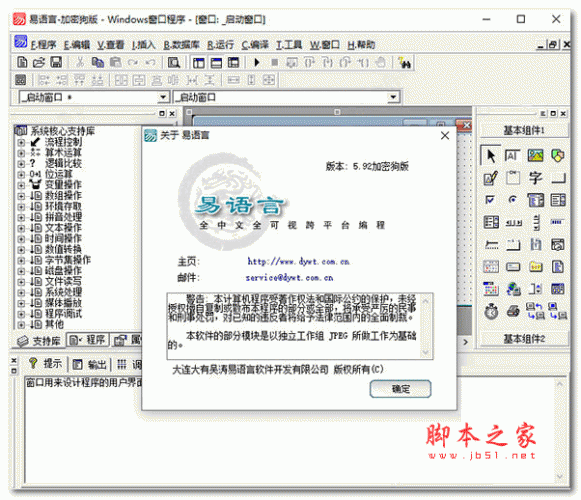
Task: Select the printer component icon
Action: pos(513,311)
